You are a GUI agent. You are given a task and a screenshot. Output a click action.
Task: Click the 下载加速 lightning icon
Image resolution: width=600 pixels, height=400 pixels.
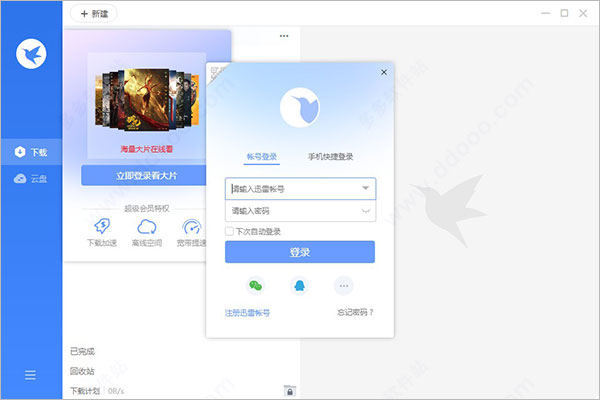[102, 226]
